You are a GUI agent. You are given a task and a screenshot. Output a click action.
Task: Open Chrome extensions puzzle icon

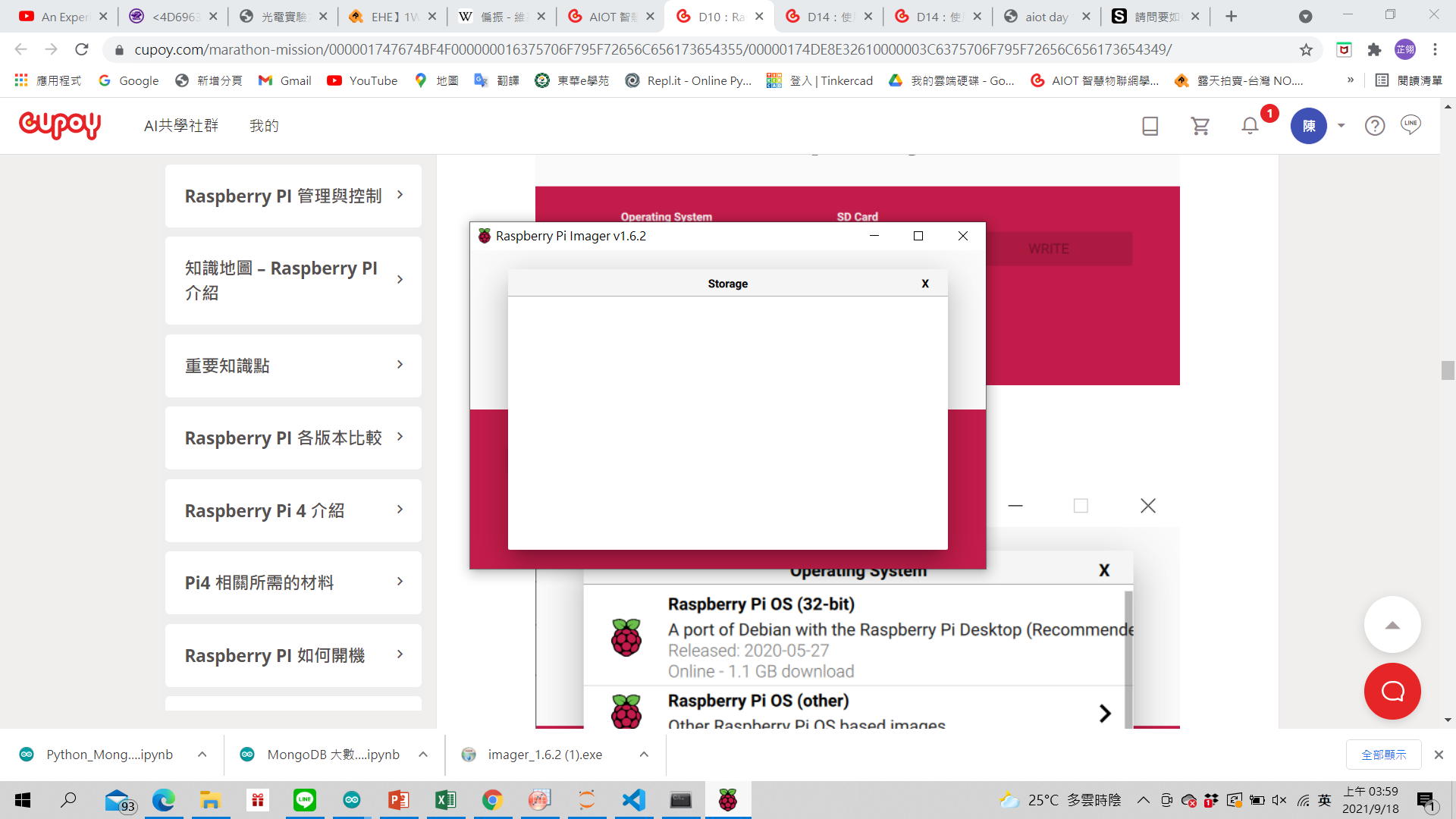[x=1374, y=50]
